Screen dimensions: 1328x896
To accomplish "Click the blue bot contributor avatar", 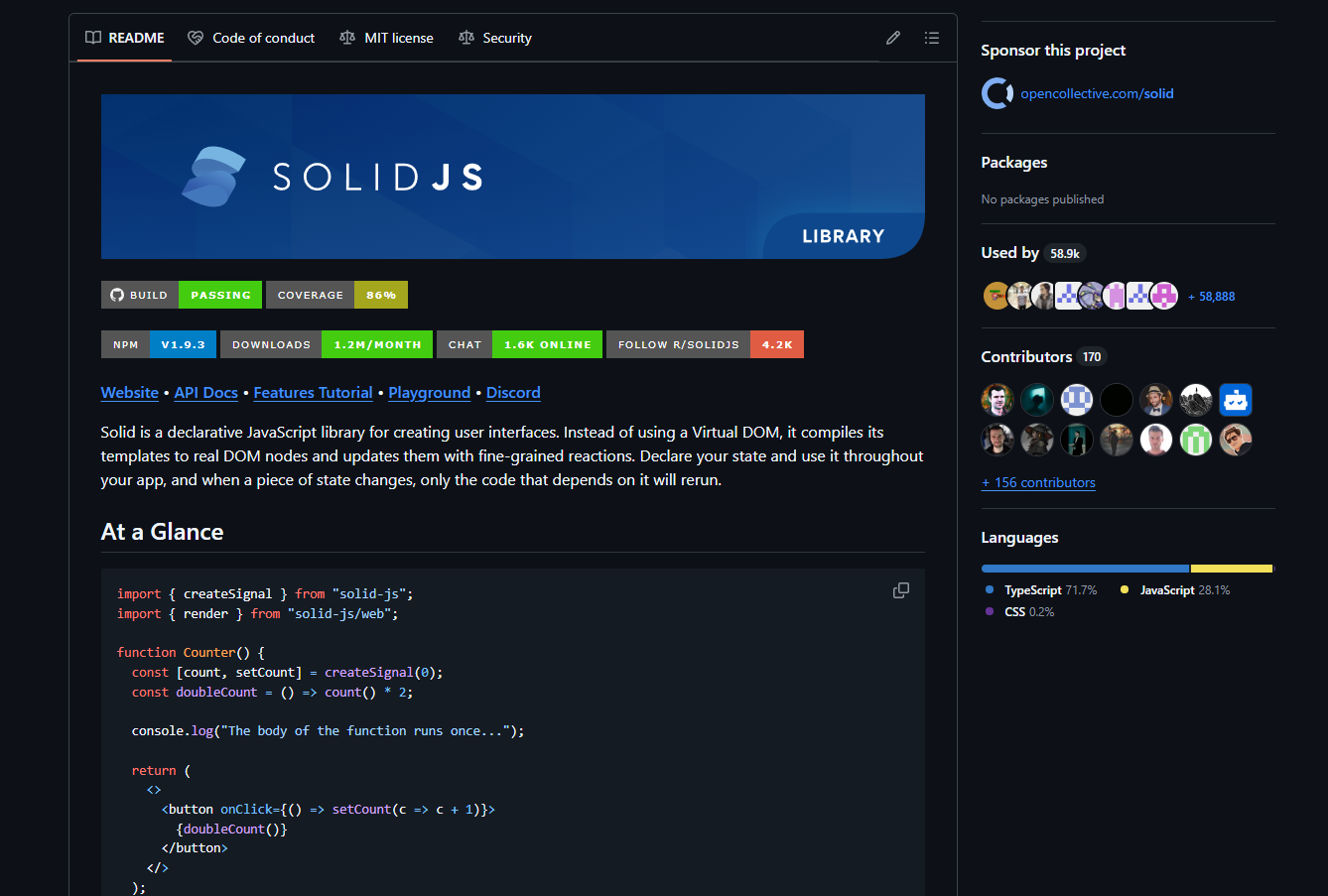I will point(1235,400).
